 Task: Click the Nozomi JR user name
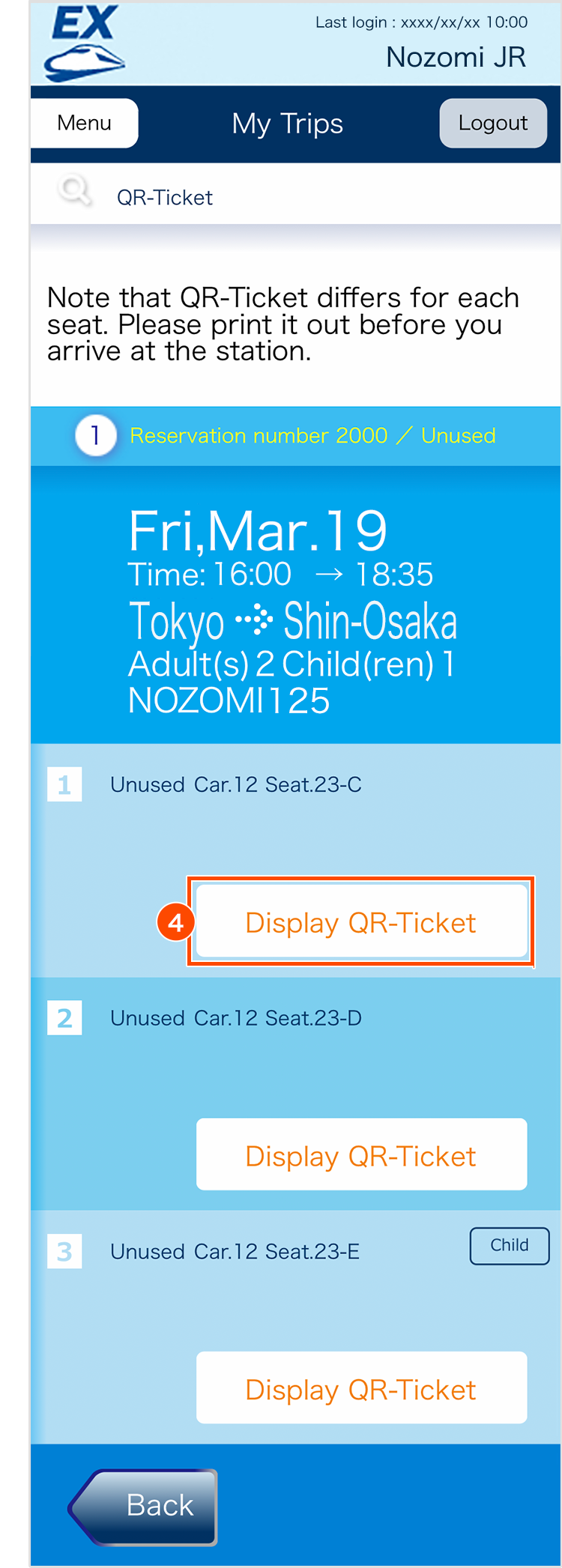(456, 58)
